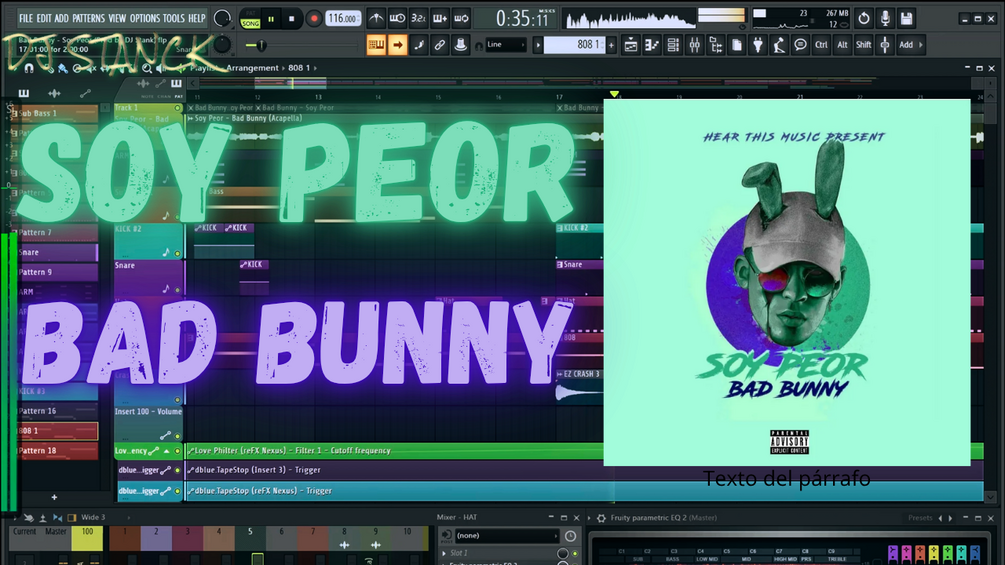The width and height of the screenshot is (1005, 565).
Task: Open the Browser tree icon
Action: 715,45
